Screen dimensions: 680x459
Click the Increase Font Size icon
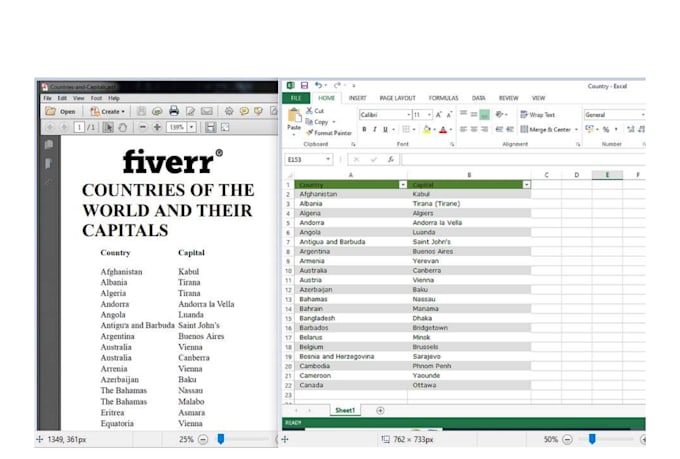pos(439,115)
